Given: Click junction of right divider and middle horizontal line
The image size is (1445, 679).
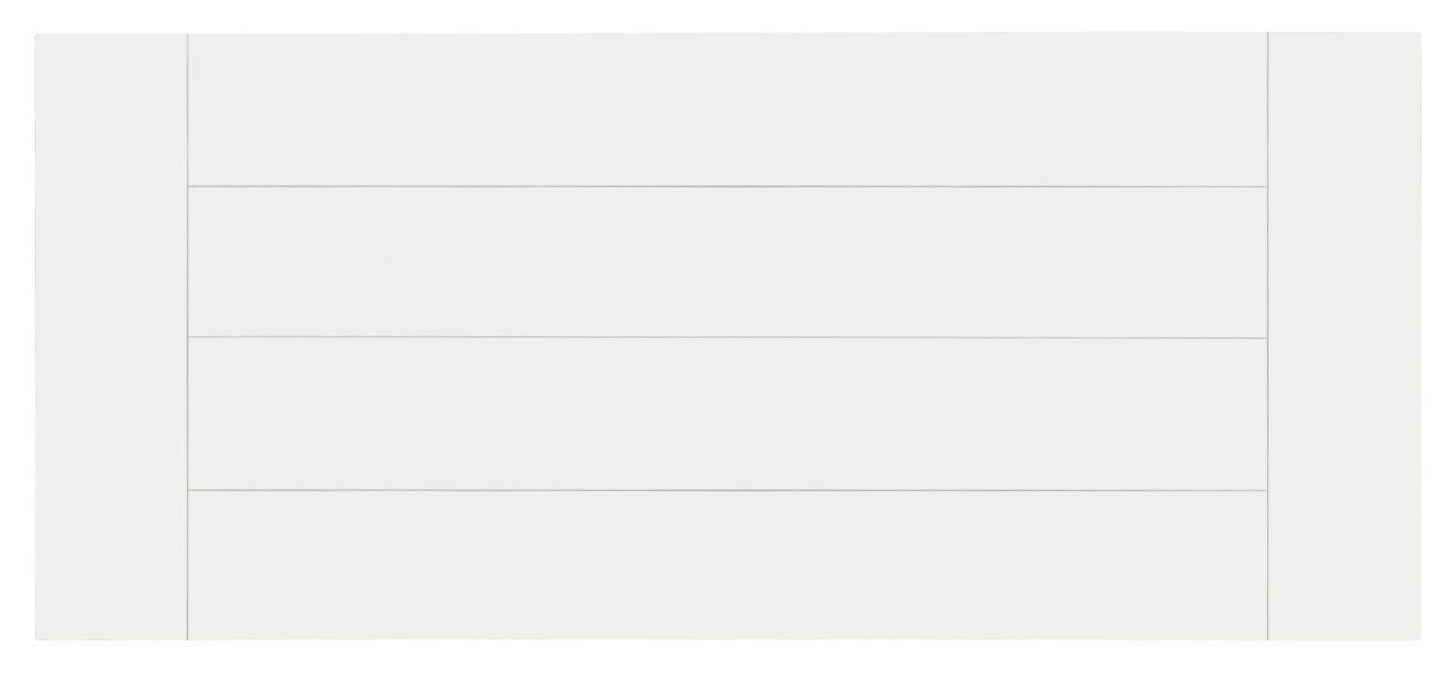Looking at the screenshot, I should pos(1268,338).
